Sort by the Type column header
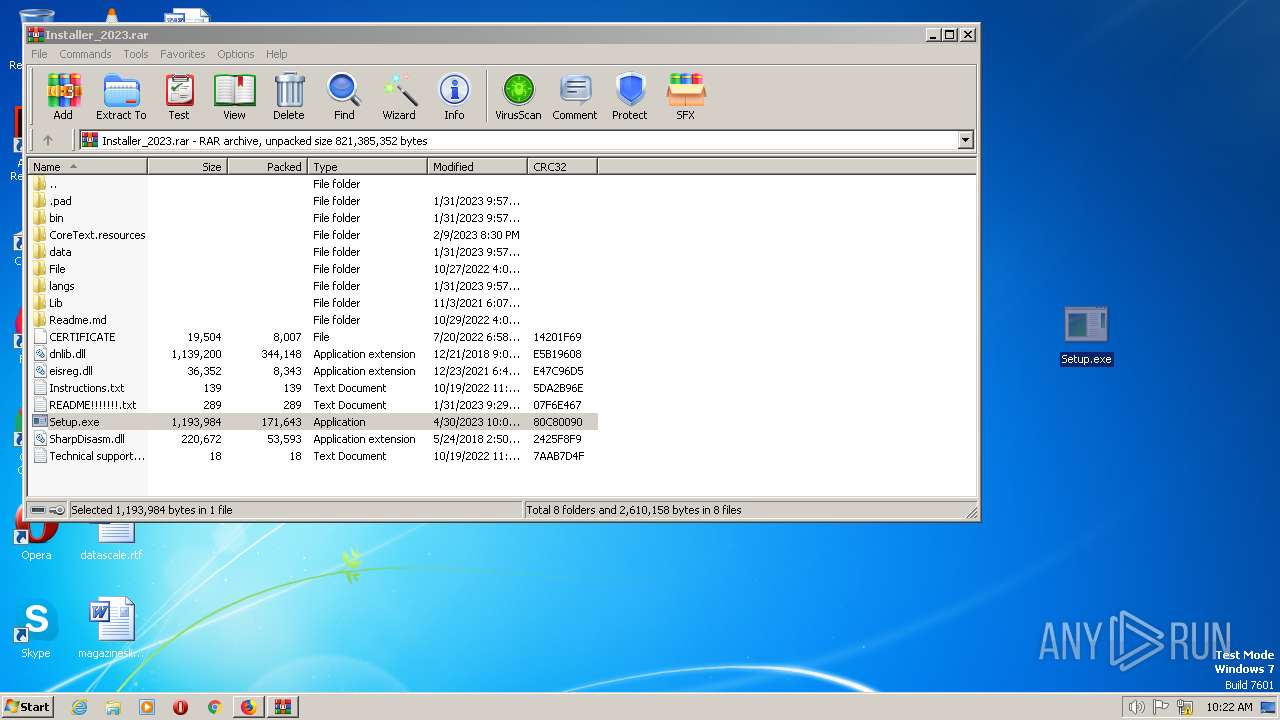This screenshot has width=1280, height=720. coord(368,166)
